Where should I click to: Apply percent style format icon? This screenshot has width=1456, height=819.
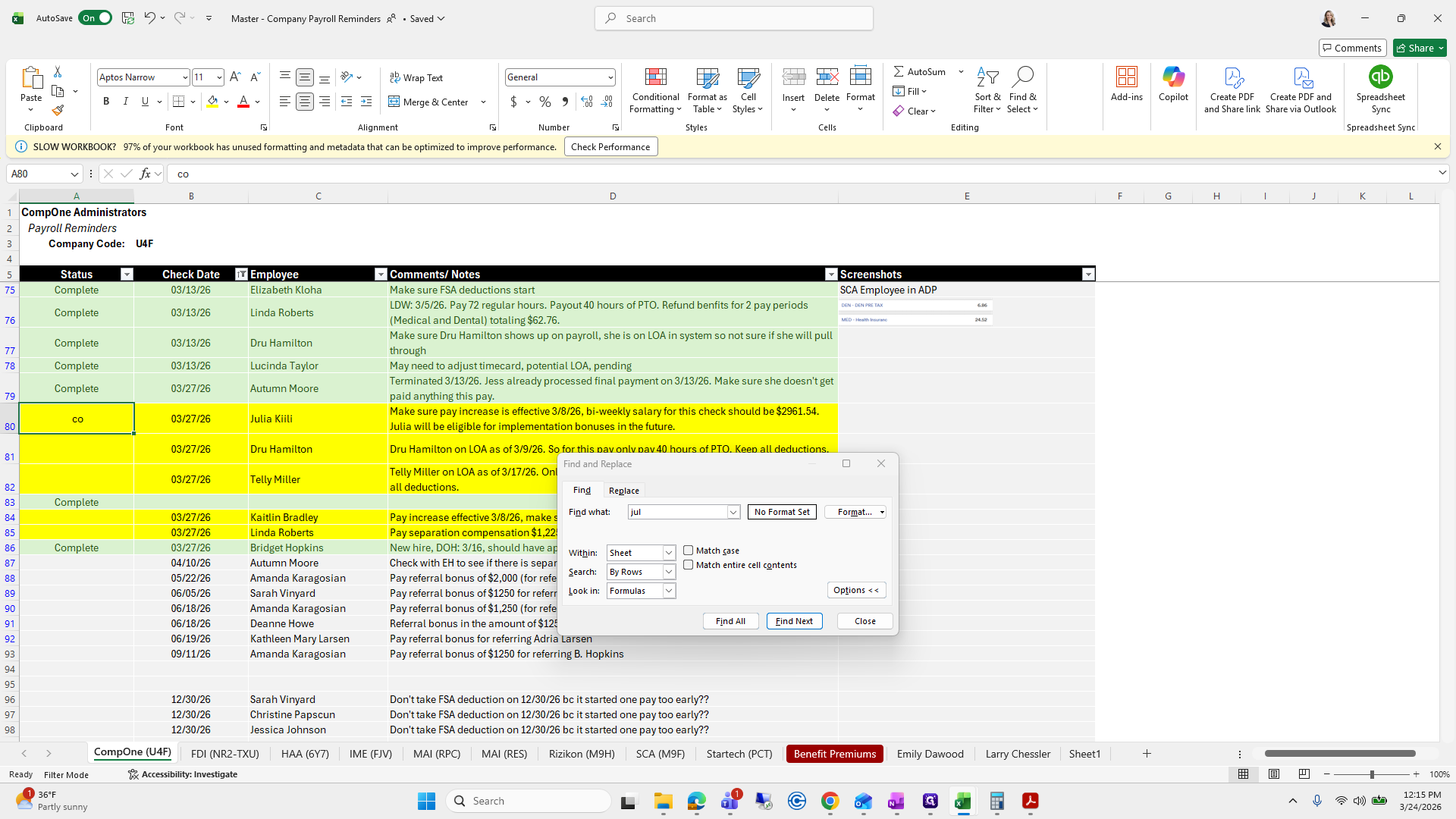(544, 102)
